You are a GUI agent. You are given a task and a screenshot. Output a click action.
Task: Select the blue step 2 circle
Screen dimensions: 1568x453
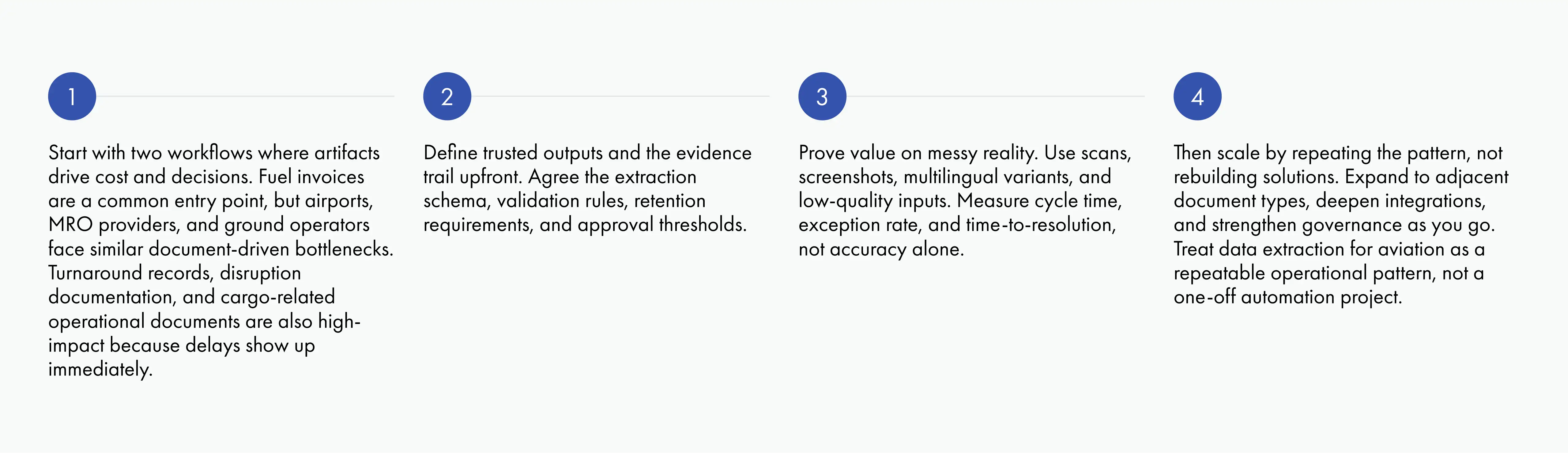[x=447, y=96]
